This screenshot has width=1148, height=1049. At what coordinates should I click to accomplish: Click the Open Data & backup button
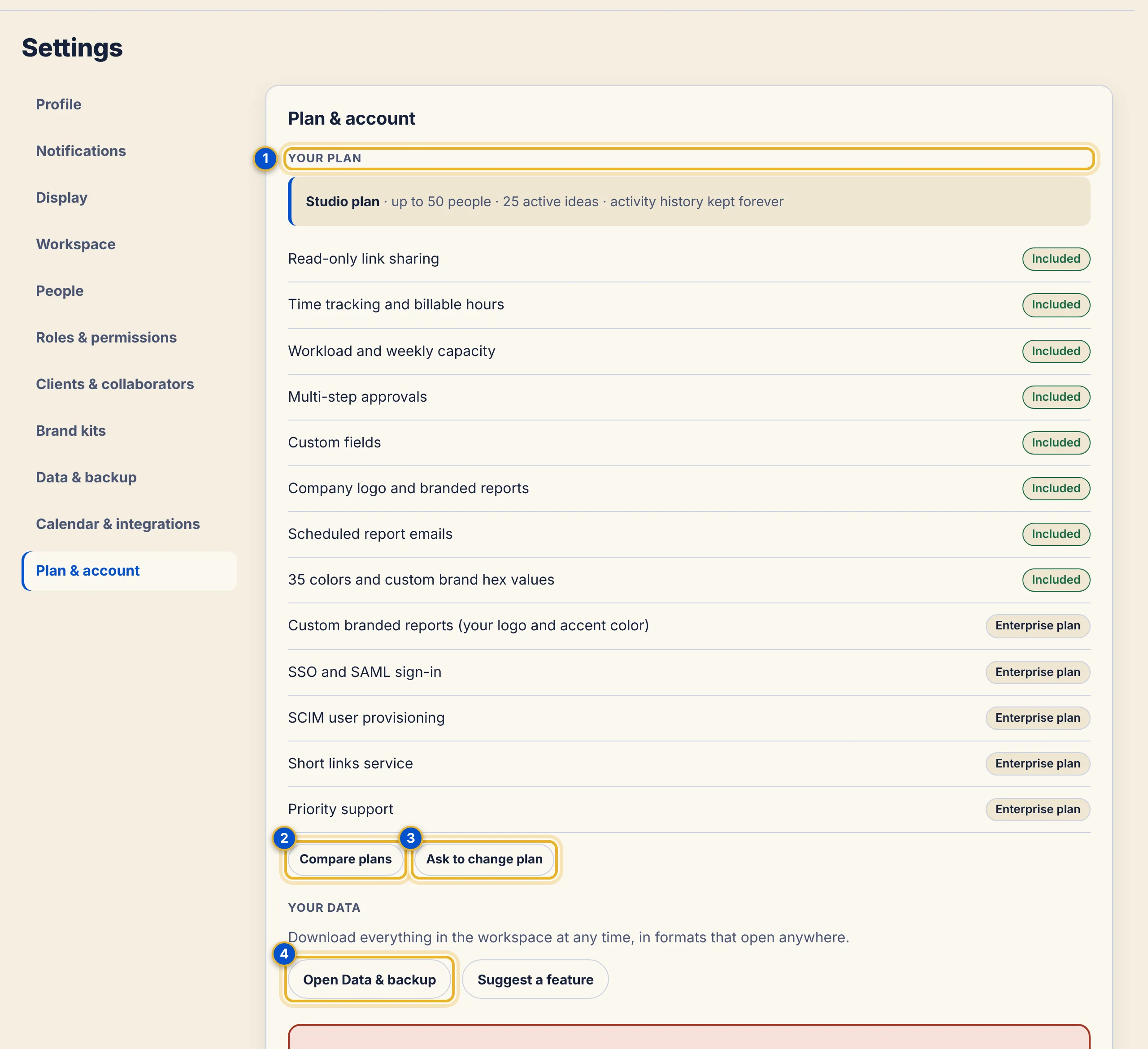pos(370,980)
